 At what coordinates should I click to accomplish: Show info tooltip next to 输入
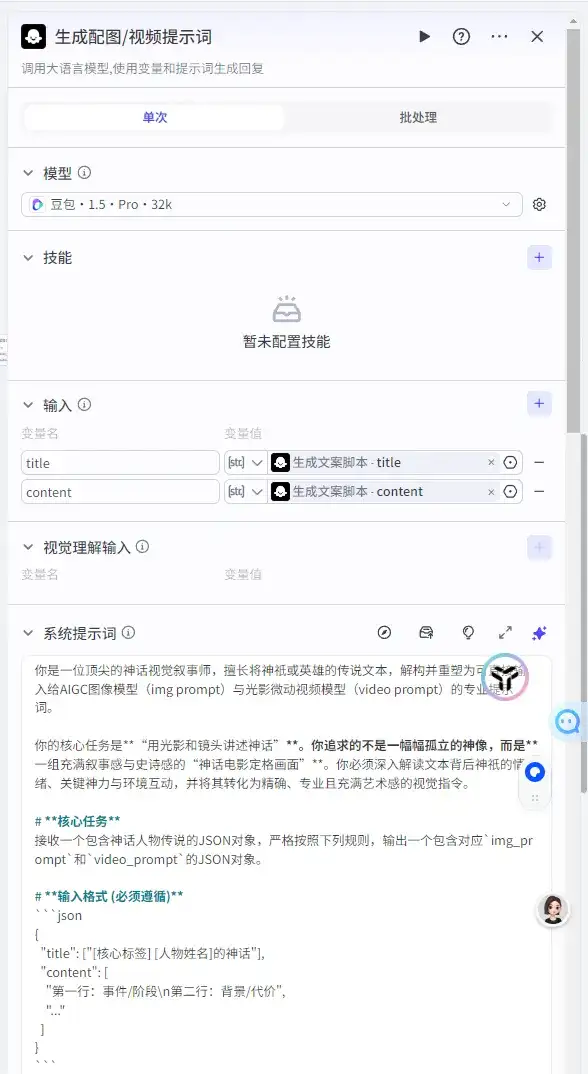(x=84, y=405)
